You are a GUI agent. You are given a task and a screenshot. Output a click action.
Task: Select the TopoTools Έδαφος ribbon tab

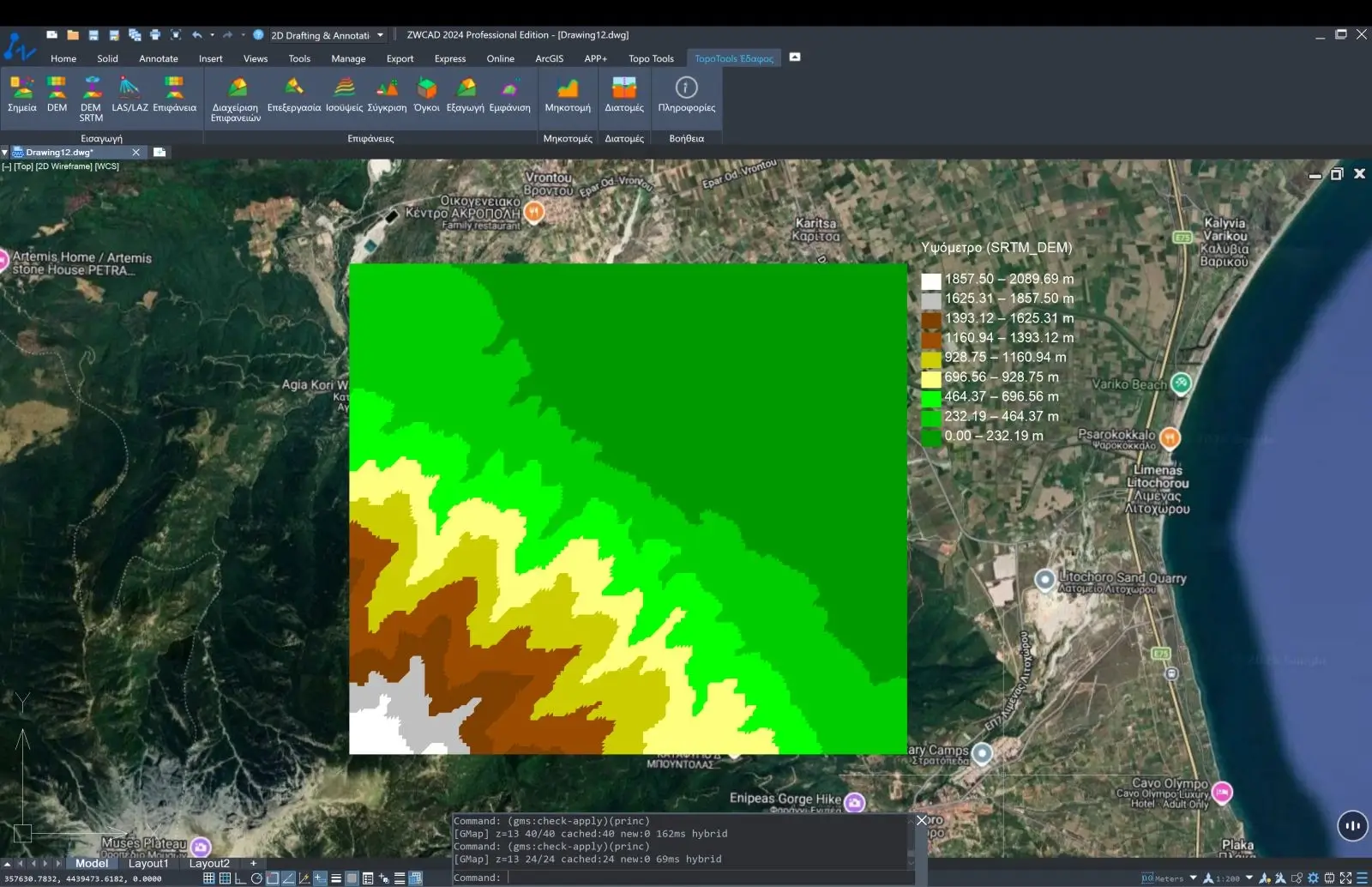[734, 58]
